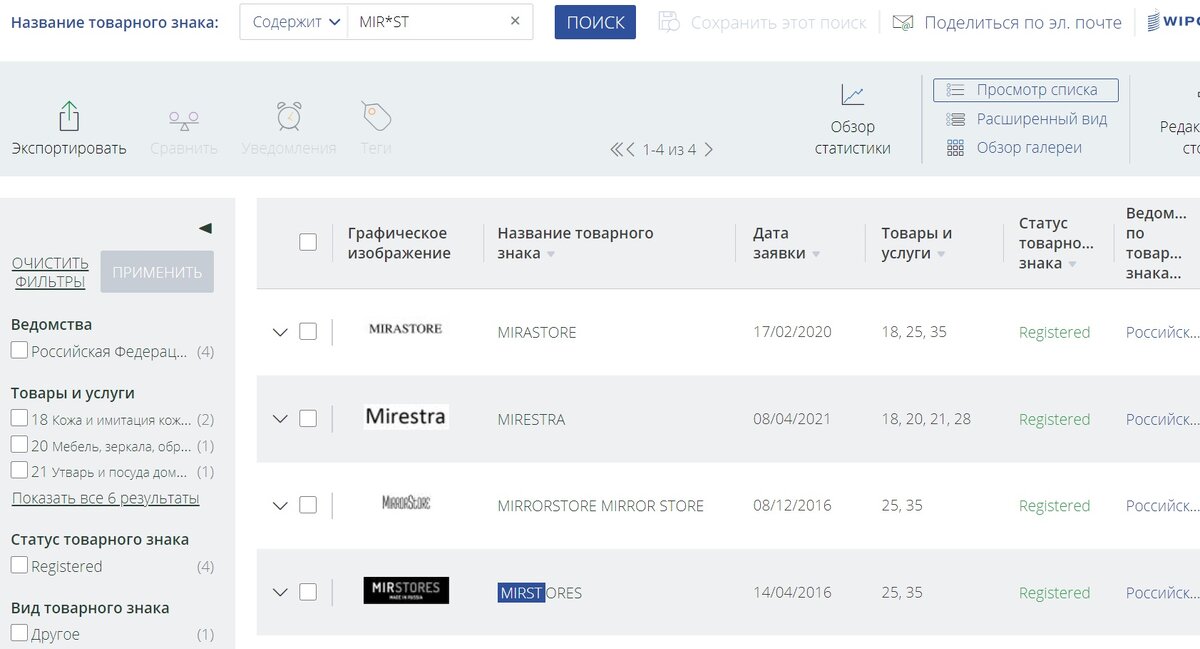Click the Compare scales icon

coord(183,120)
